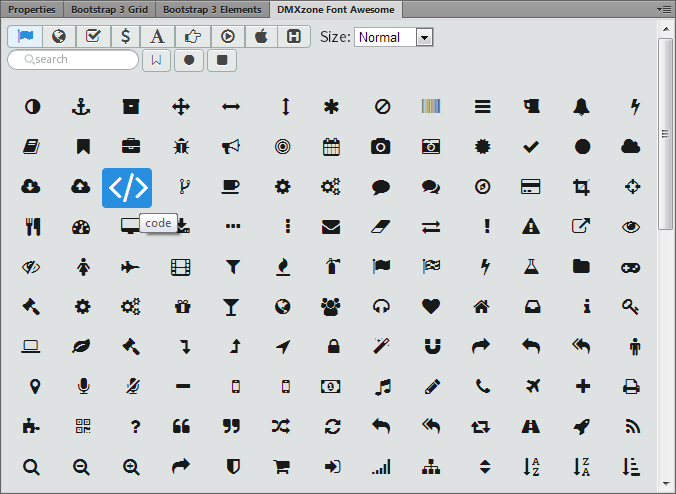
Task: Choose the fire extinguisher icon
Action: coord(332,266)
